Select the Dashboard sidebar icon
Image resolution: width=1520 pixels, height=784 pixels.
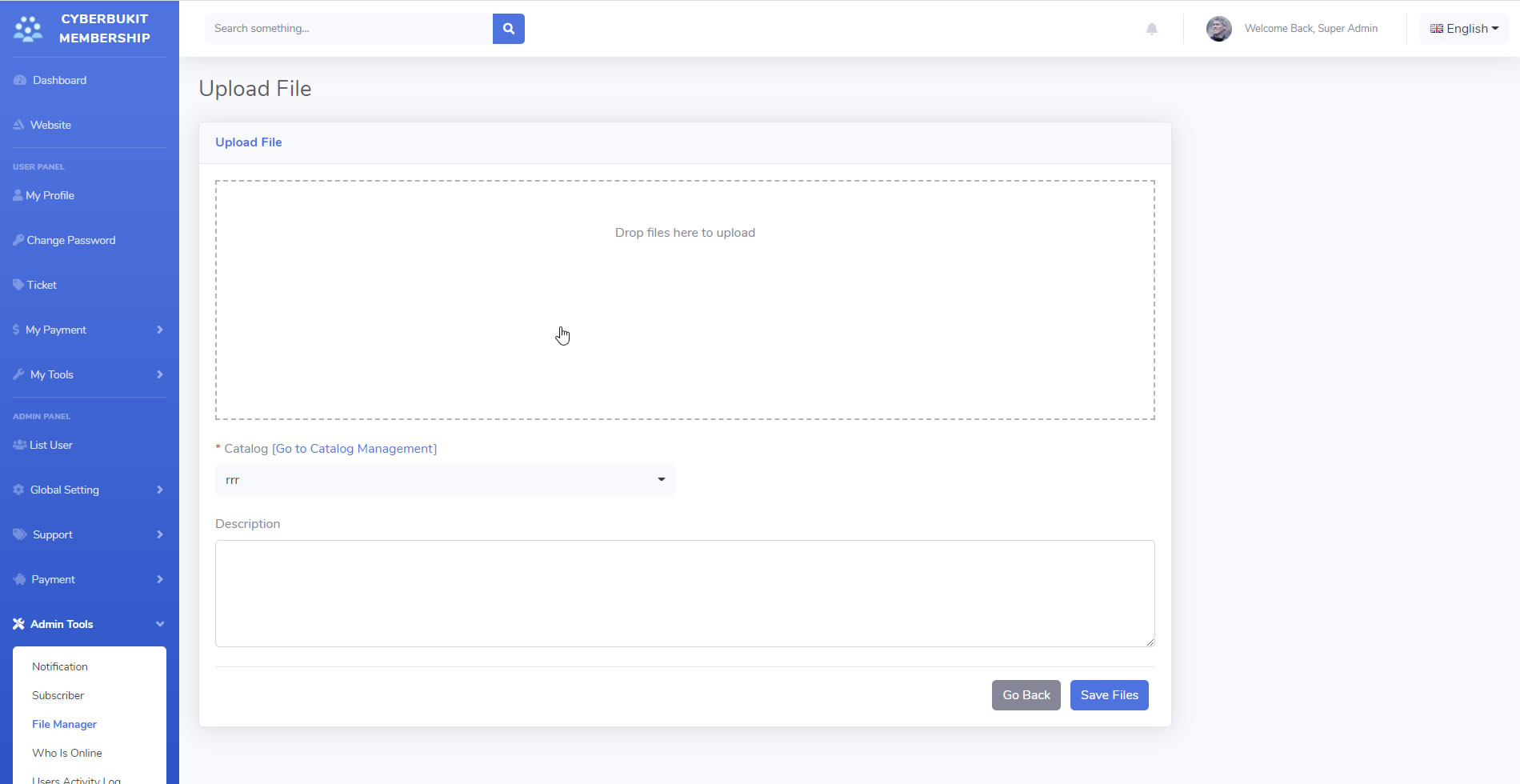pyautogui.click(x=18, y=79)
